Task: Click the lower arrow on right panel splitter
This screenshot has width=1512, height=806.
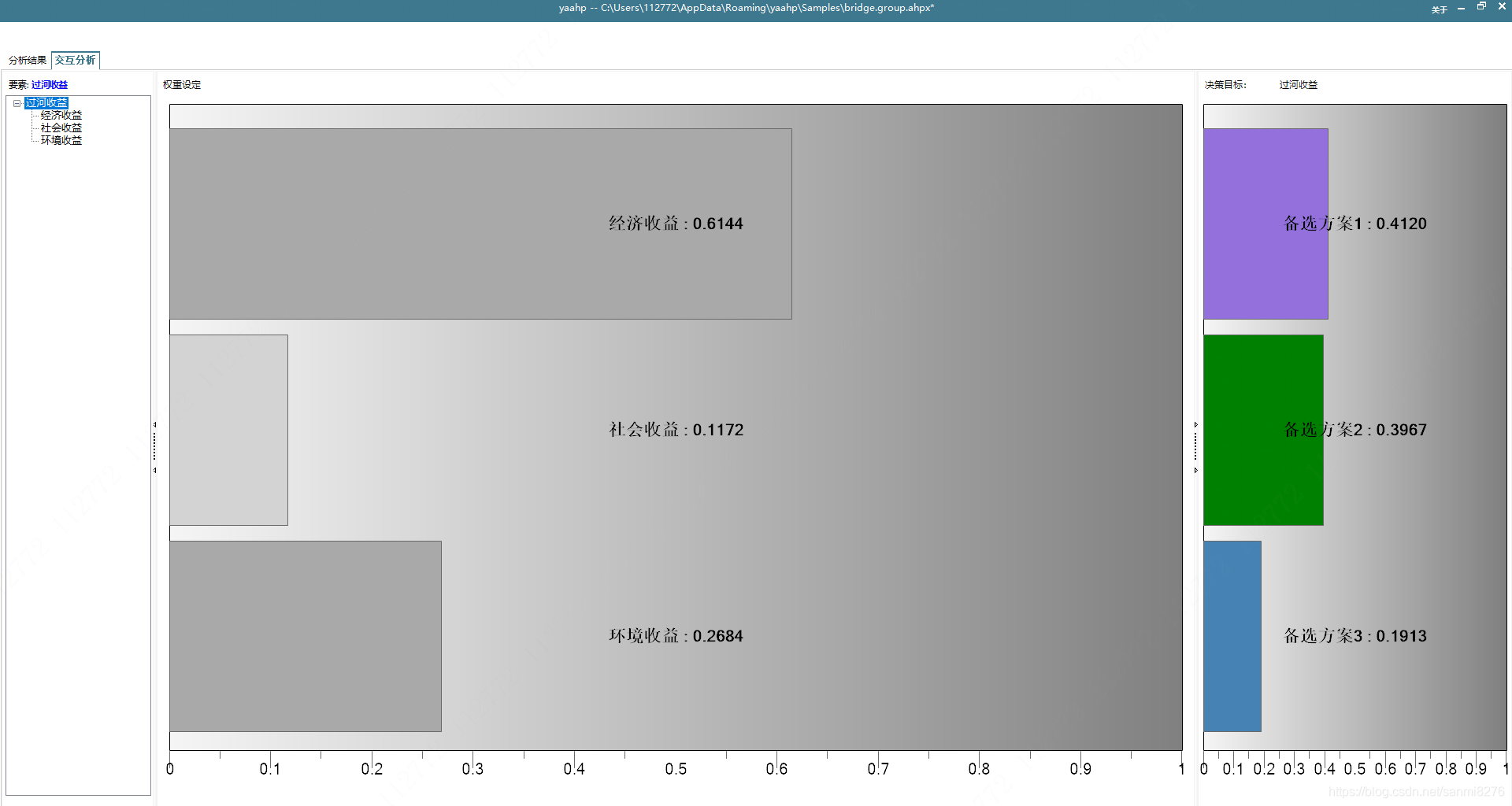Action: tap(1195, 470)
